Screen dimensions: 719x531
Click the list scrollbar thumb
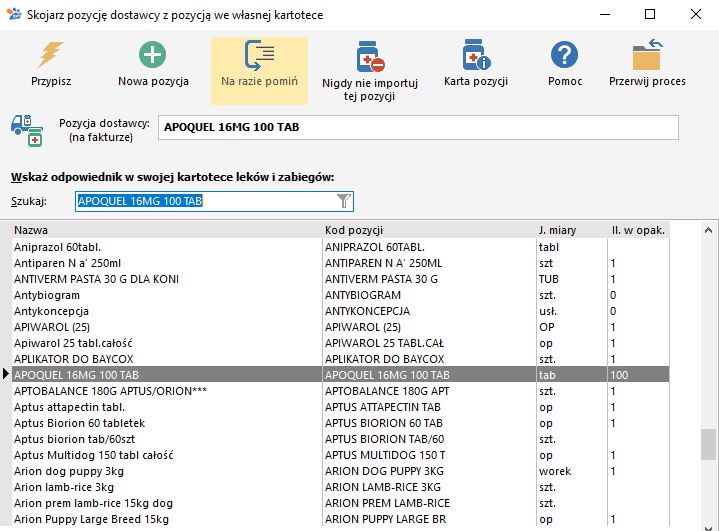[x=708, y=444]
